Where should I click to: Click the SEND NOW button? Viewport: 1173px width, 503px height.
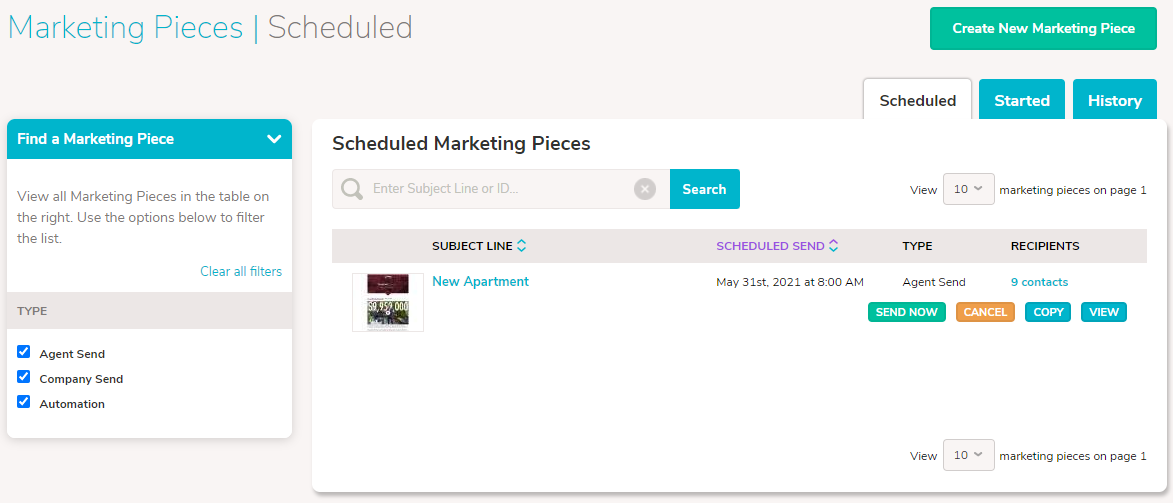coord(907,312)
